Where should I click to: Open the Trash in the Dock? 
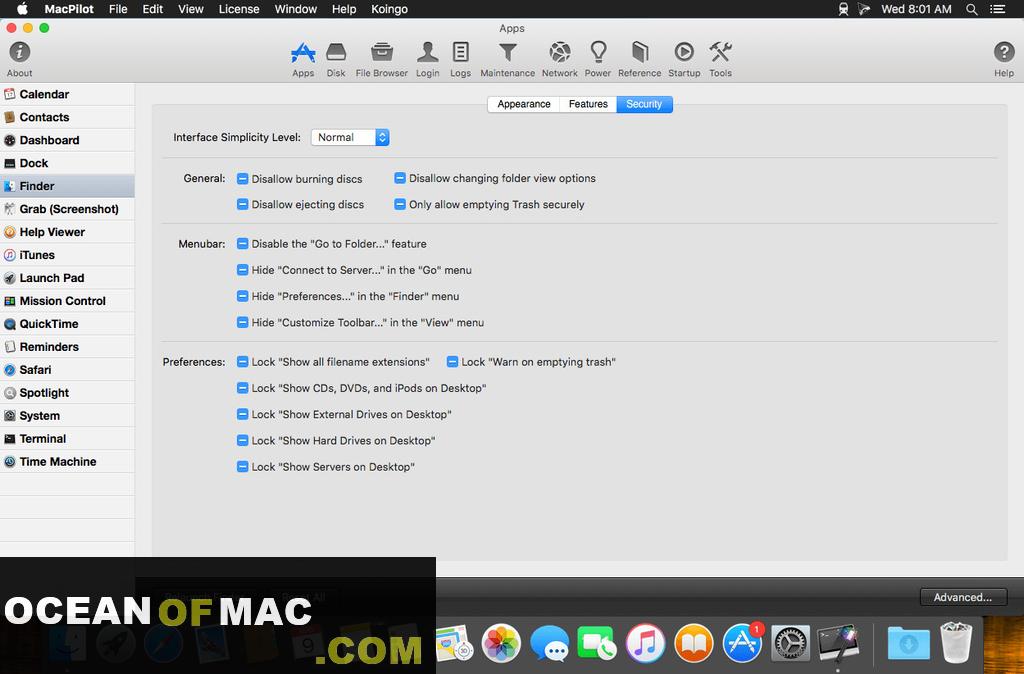point(956,642)
